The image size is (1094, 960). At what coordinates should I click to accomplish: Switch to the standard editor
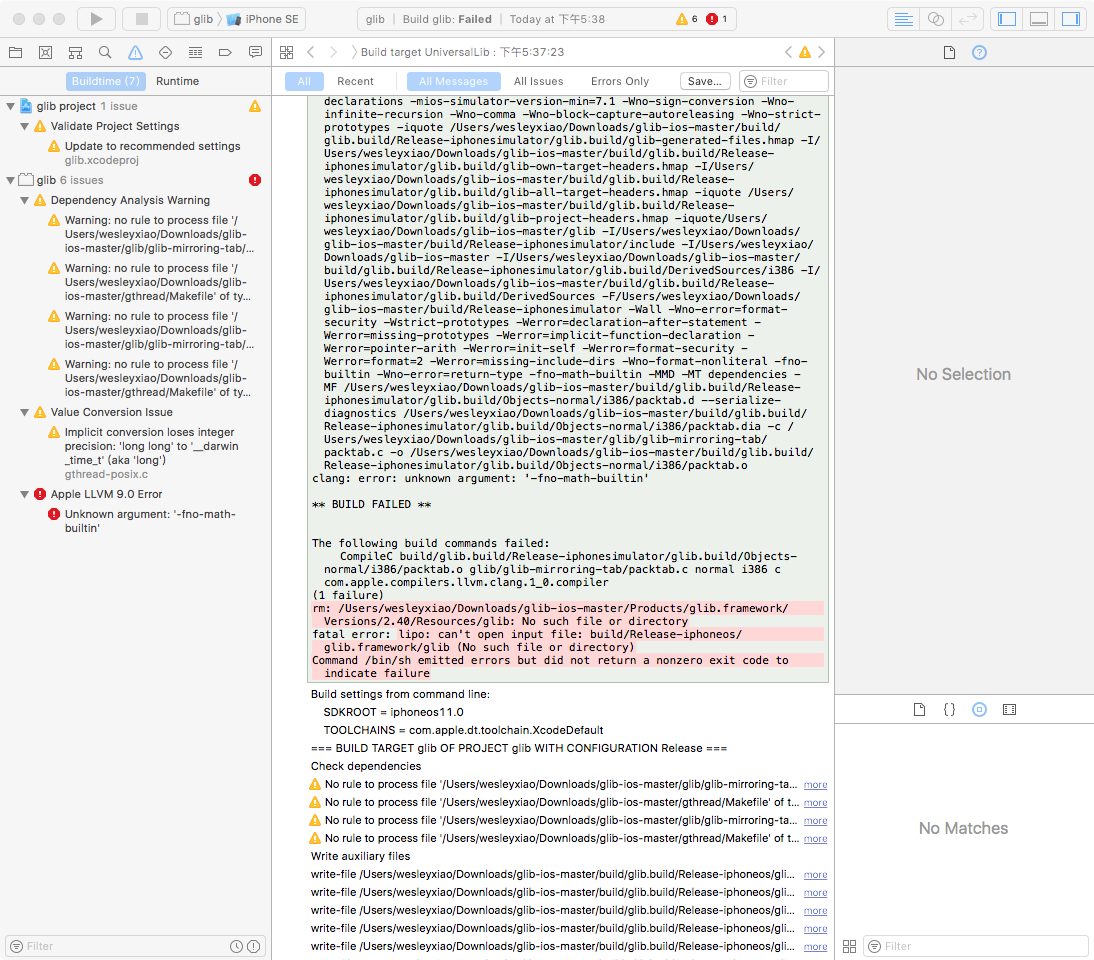tap(904, 19)
